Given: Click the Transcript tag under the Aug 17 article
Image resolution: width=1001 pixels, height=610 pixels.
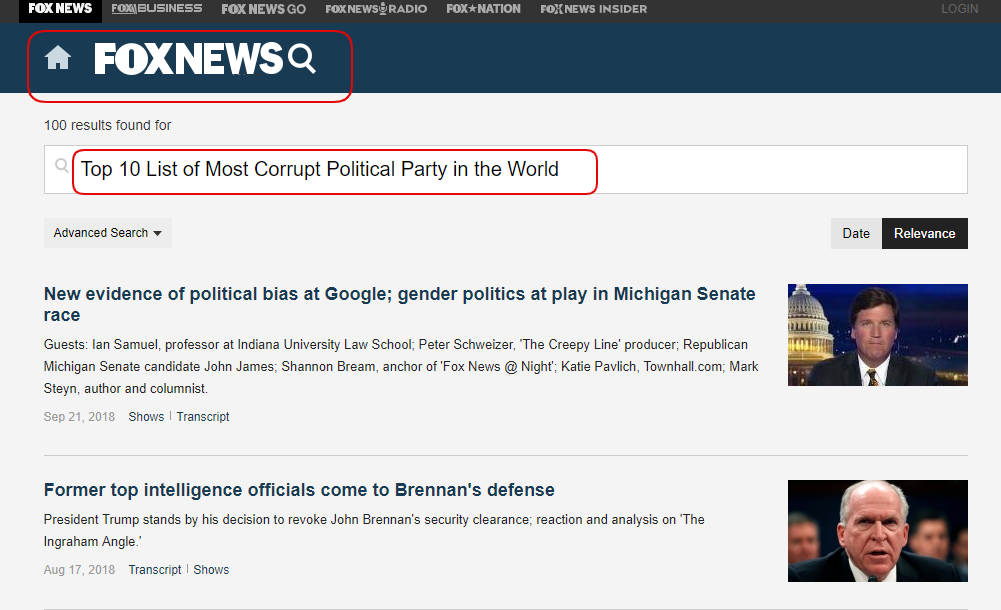Looking at the screenshot, I should 154,570.
